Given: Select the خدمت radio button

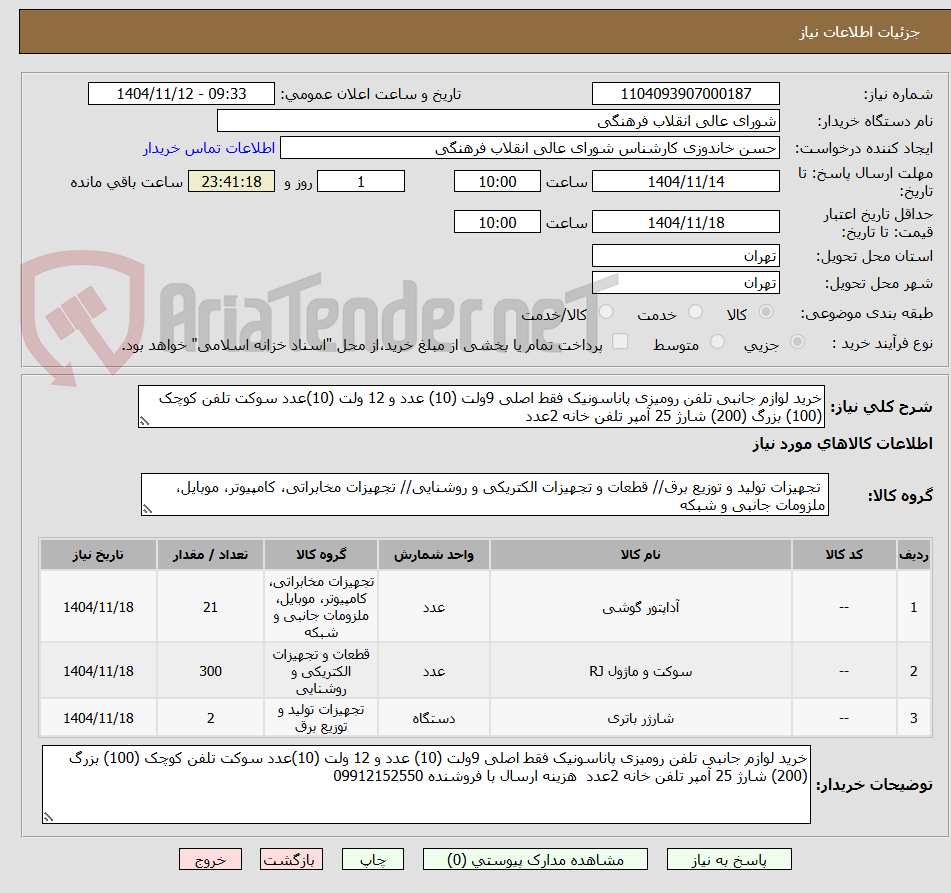Looking at the screenshot, I should (696, 312).
